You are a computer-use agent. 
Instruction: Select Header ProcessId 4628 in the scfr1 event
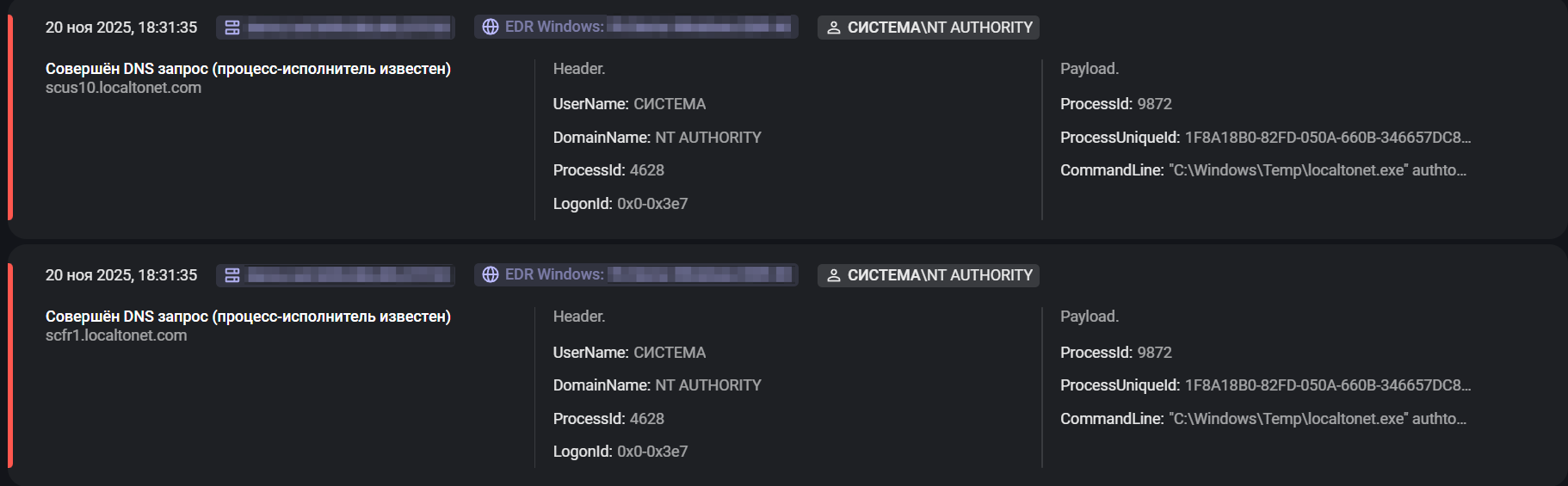pyautogui.click(x=646, y=419)
